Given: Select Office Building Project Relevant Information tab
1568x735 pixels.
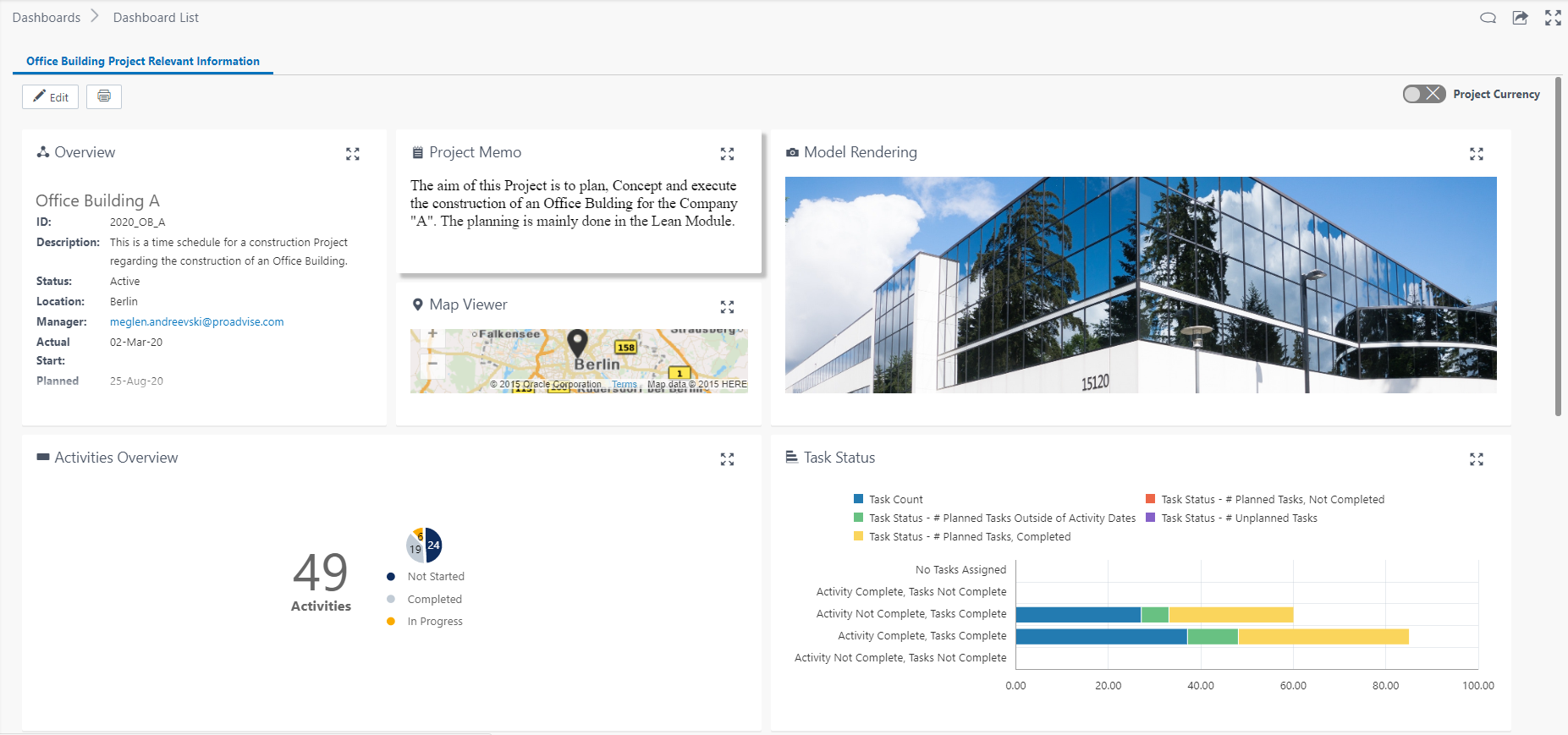Looking at the screenshot, I should [143, 61].
